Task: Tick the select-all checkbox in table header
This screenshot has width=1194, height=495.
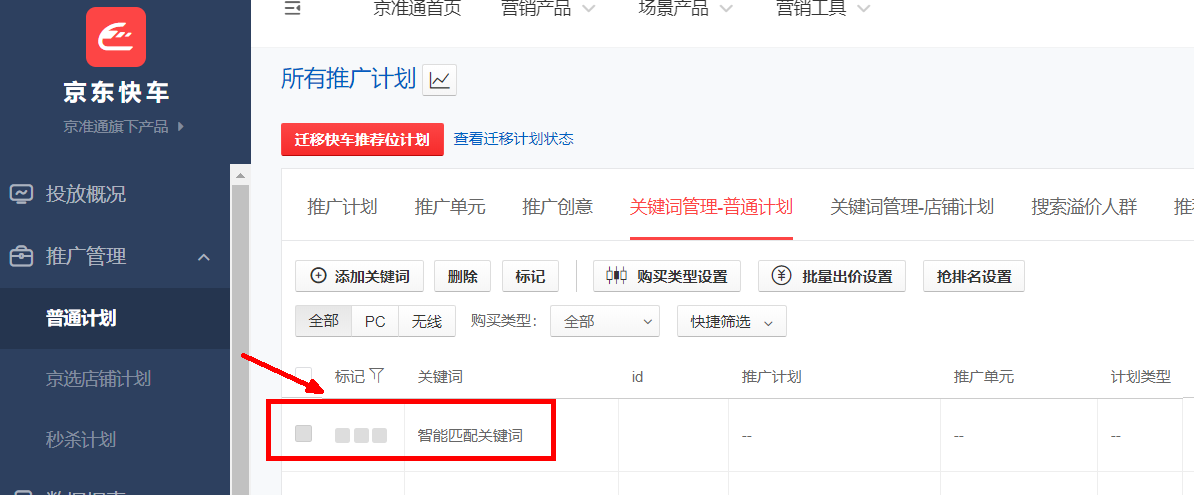Action: [x=304, y=375]
